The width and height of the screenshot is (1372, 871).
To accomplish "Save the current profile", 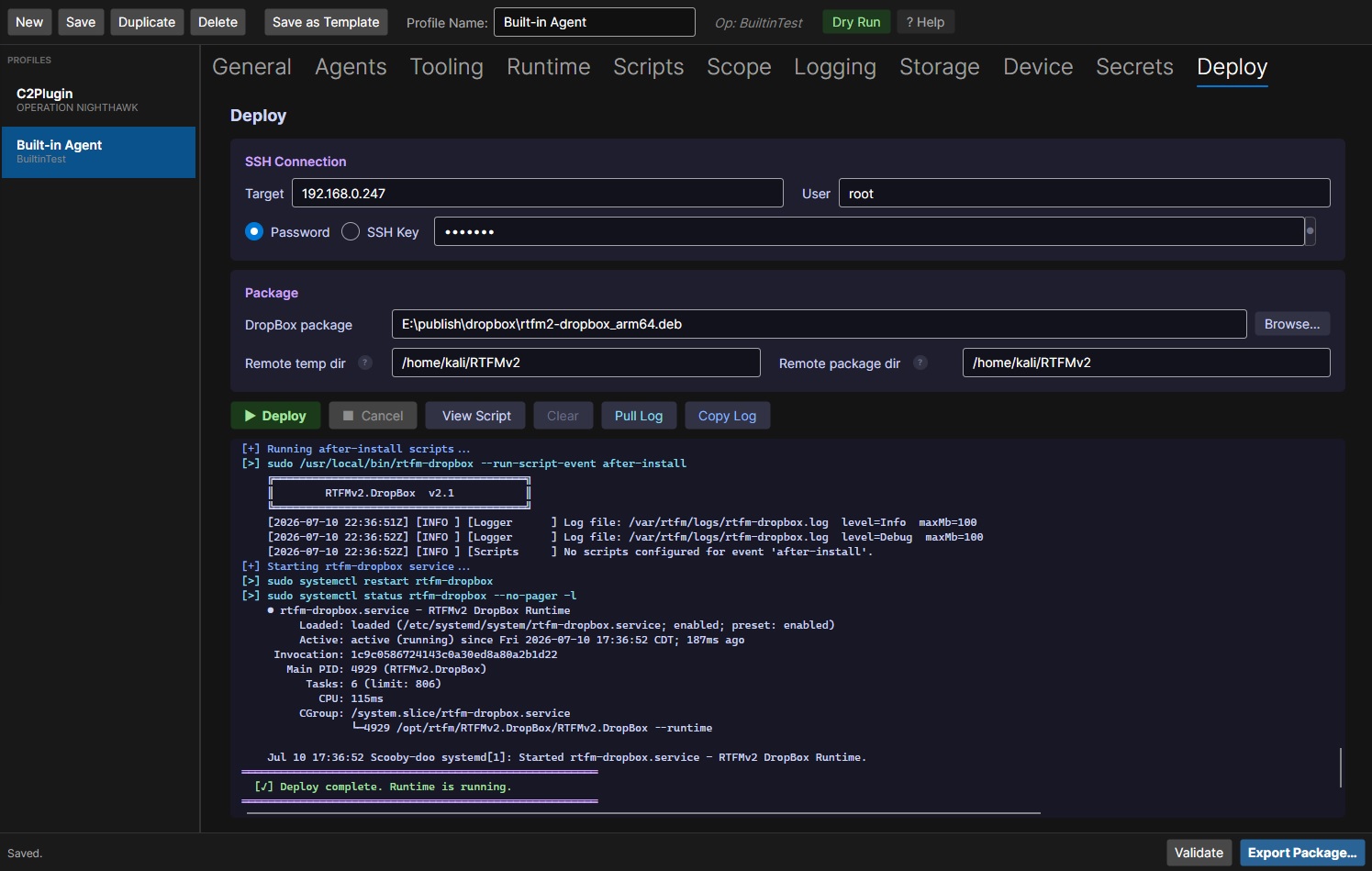I will tap(81, 22).
